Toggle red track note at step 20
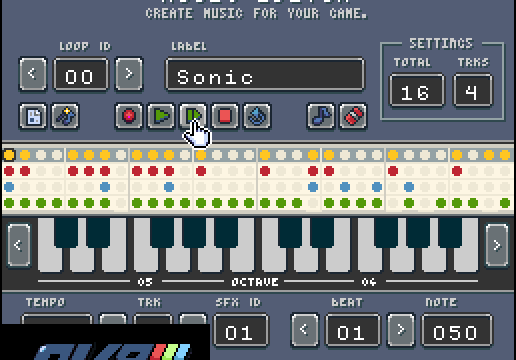 pos(313,171)
